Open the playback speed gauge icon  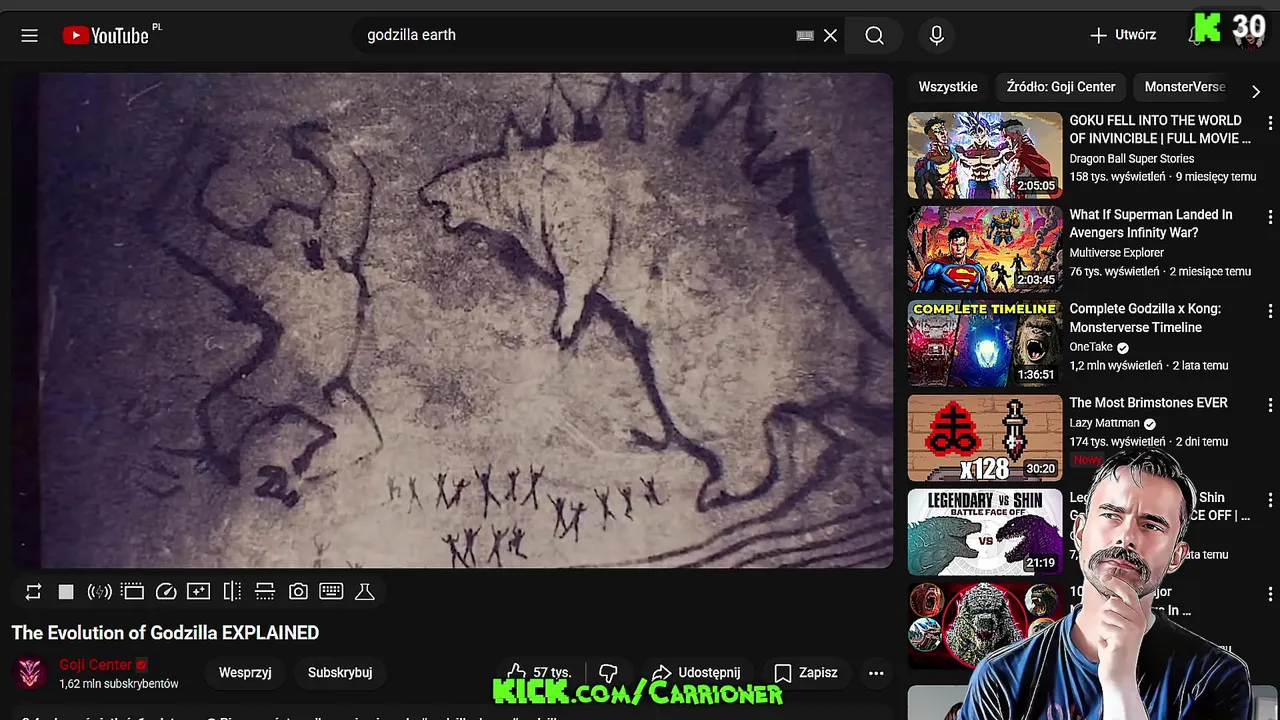coord(166,592)
